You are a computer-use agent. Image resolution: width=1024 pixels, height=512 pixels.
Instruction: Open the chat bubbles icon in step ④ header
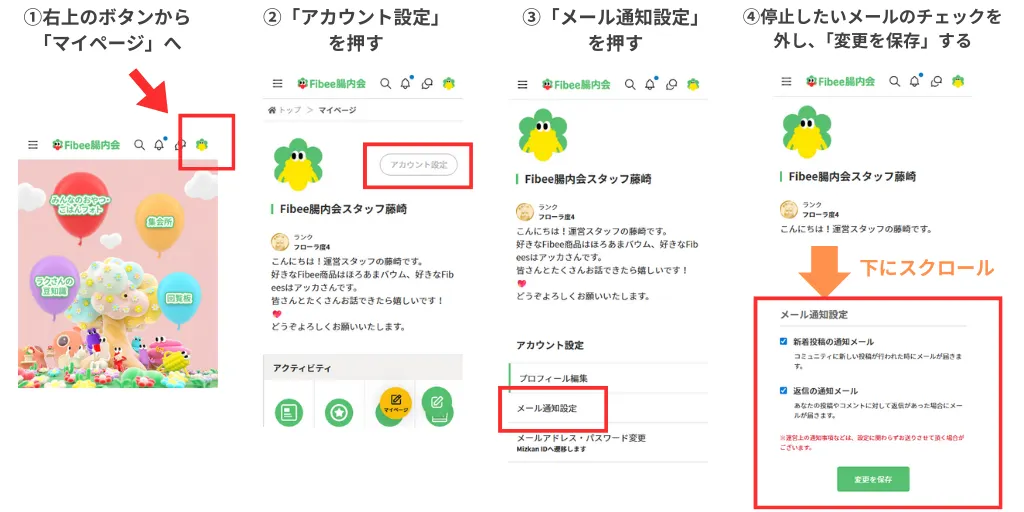[936, 81]
